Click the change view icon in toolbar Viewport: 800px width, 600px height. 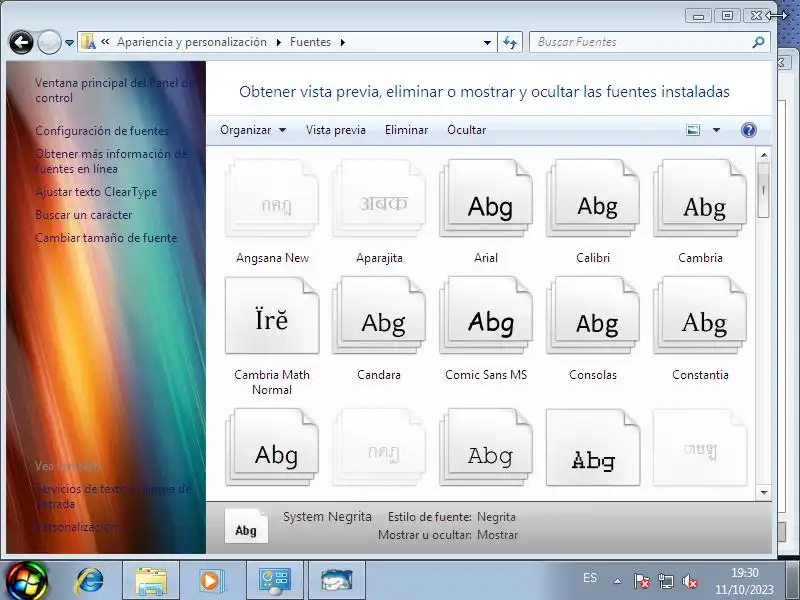[x=693, y=130]
